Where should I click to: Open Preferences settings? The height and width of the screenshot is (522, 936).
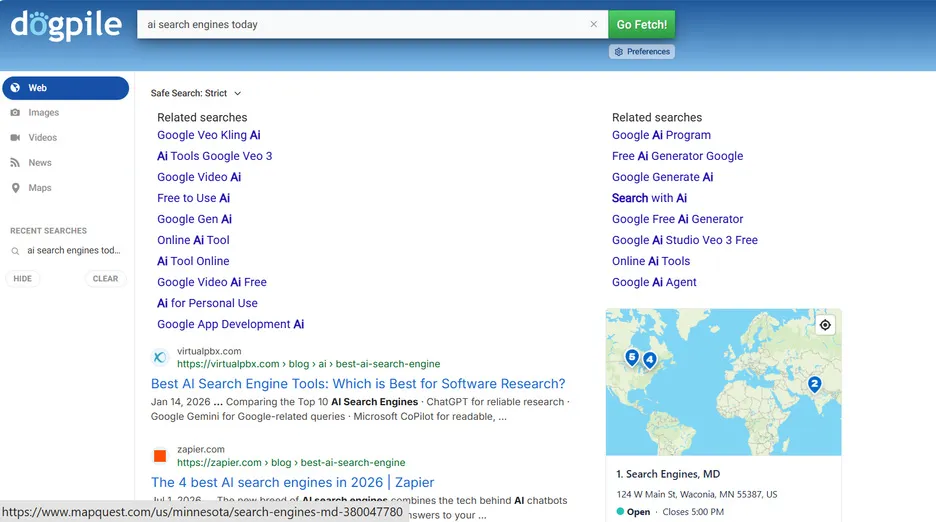tap(642, 51)
